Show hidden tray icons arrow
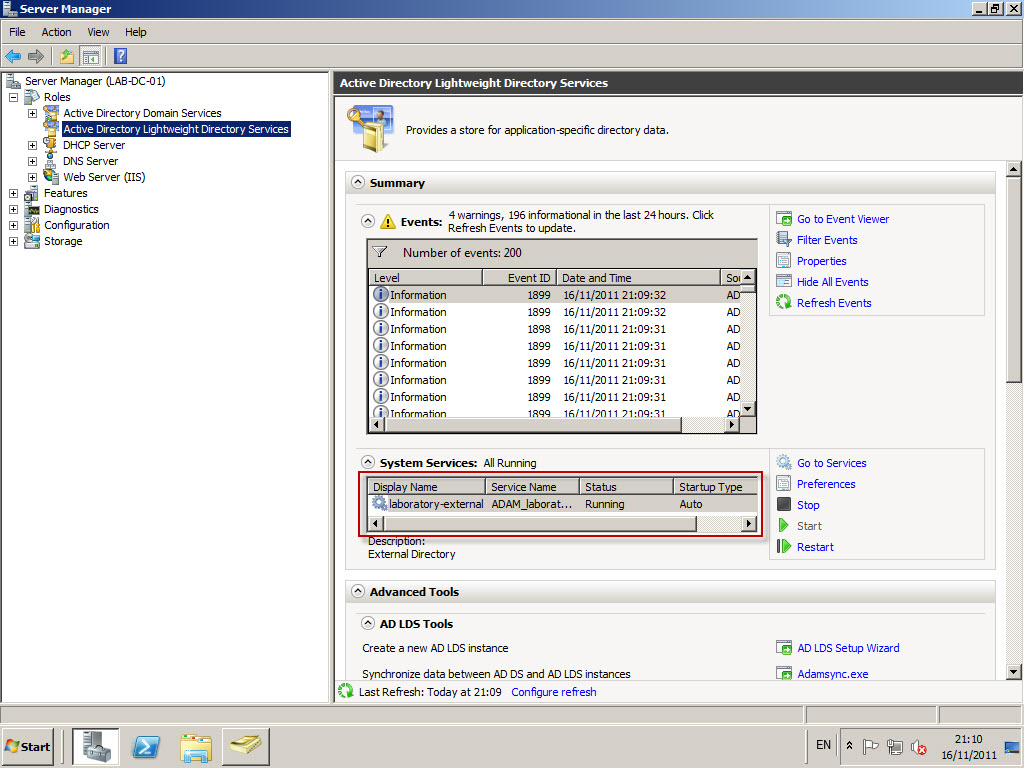Viewport: 1024px width, 768px height. point(849,745)
